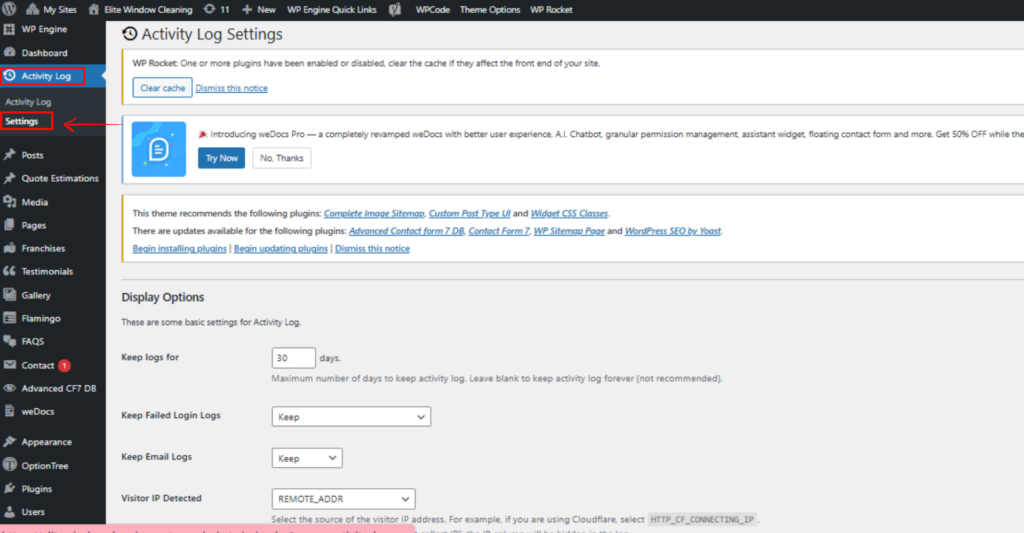This screenshot has height=533, width=1024.
Task: Click the OptionTree icon in sidebar
Action: pyautogui.click(x=9, y=465)
